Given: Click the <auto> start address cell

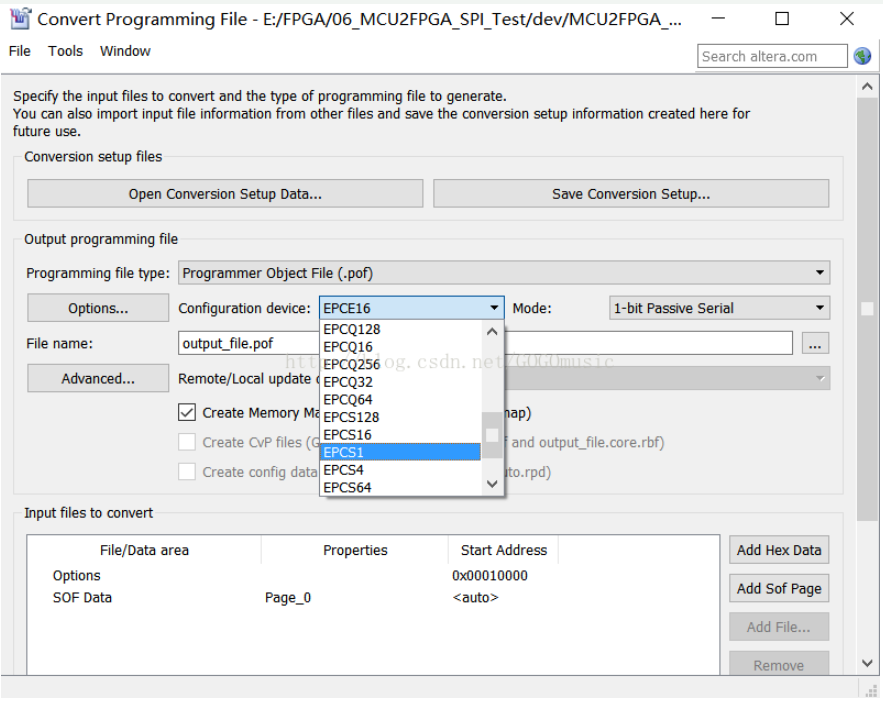Looking at the screenshot, I should (x=475, y=597).
